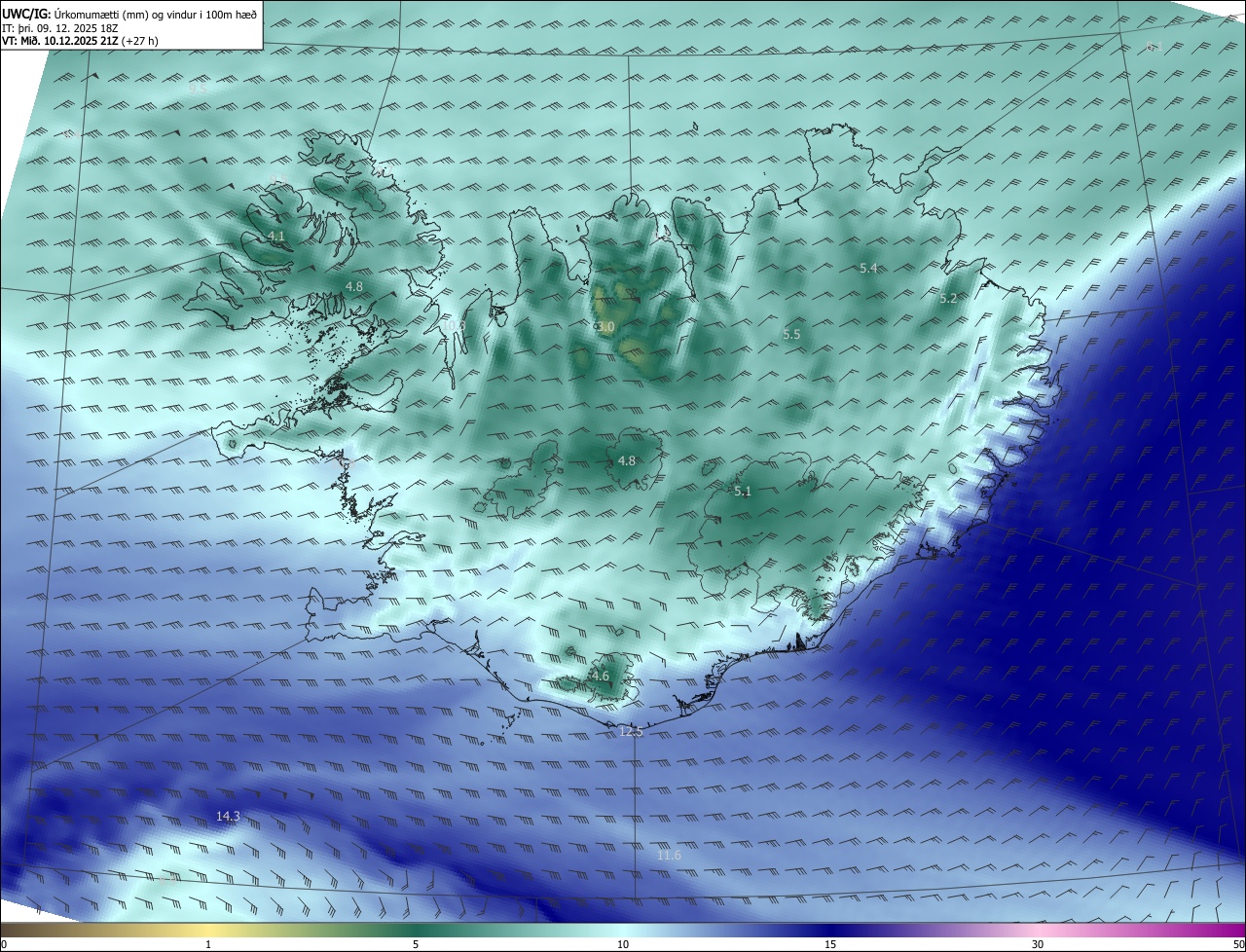Click the 5.4 value label on the map

coord(868,268)
